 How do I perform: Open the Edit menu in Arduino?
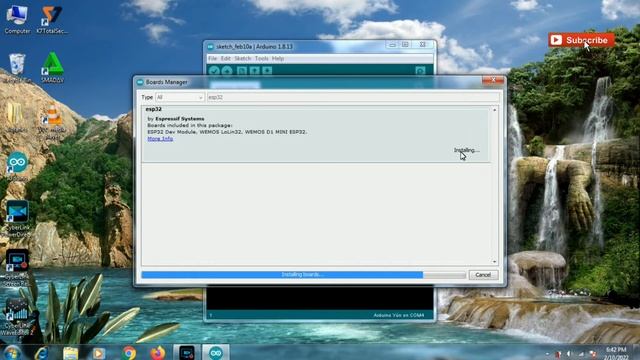(x=226, y=59)
